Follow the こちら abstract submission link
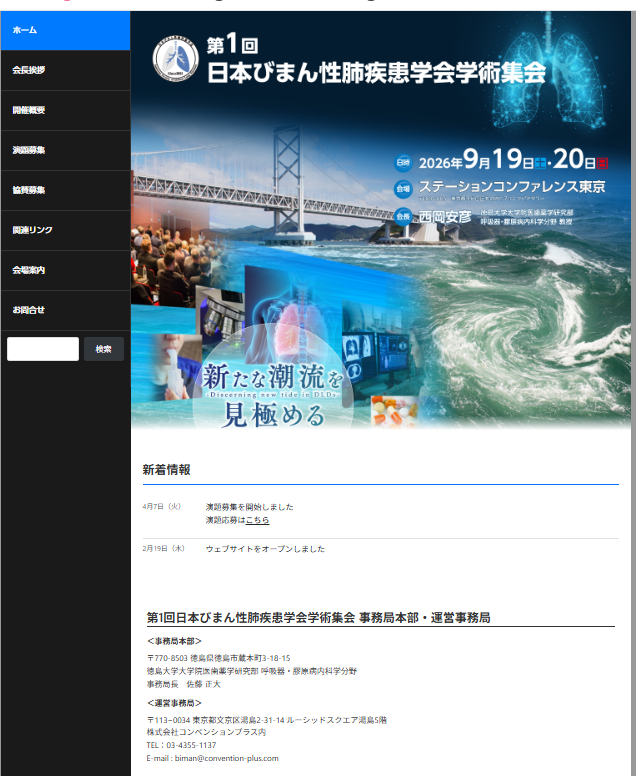636x776 pixels. pos(257,520)
